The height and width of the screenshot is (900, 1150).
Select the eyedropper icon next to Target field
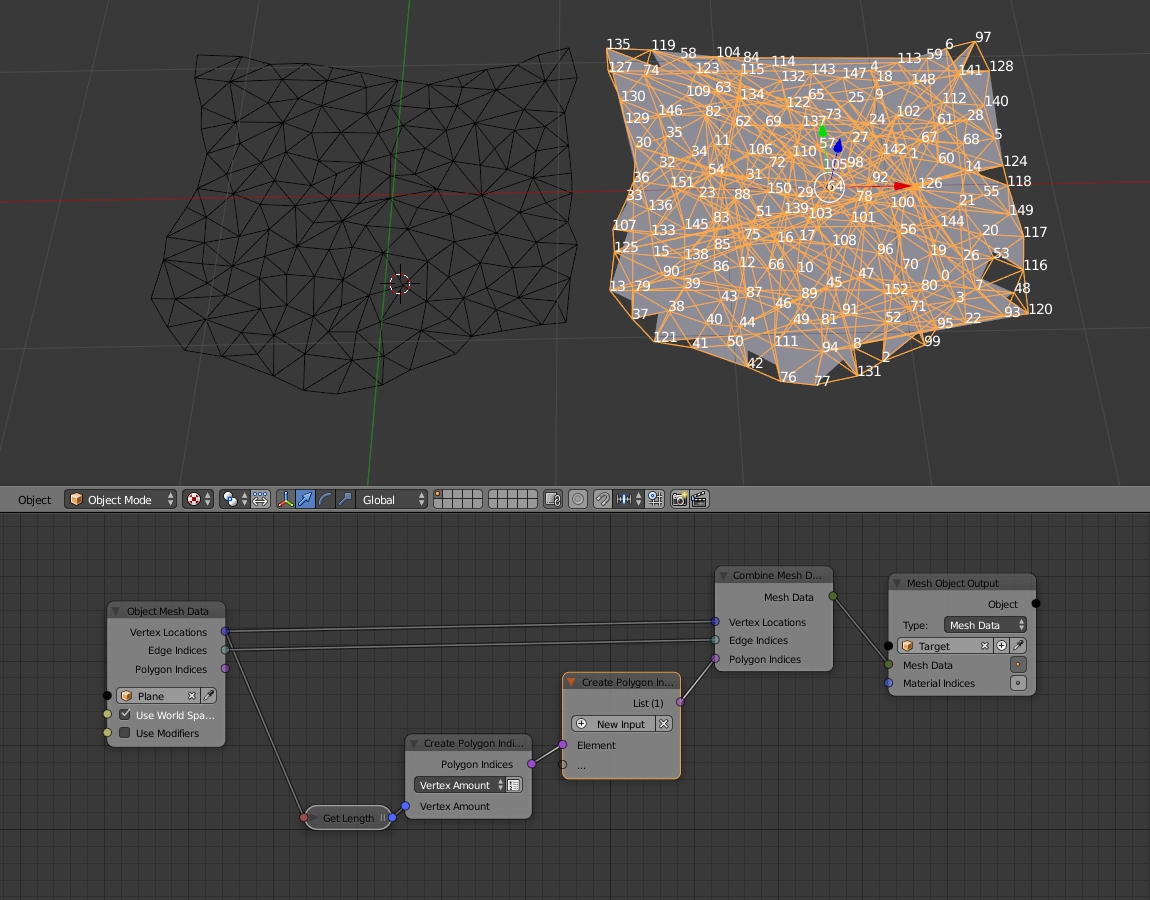[1017, 645]
